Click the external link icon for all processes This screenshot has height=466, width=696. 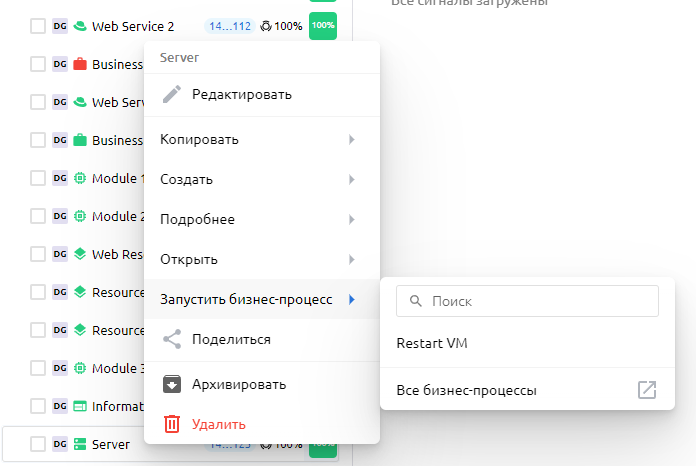tap(647, 390)
